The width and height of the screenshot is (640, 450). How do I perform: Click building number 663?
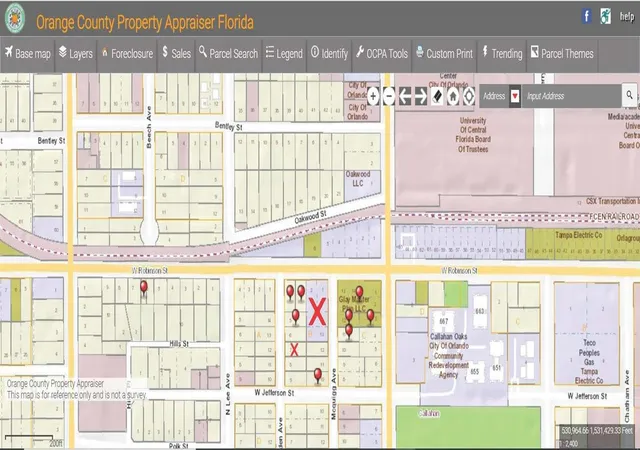click(480, 311)
